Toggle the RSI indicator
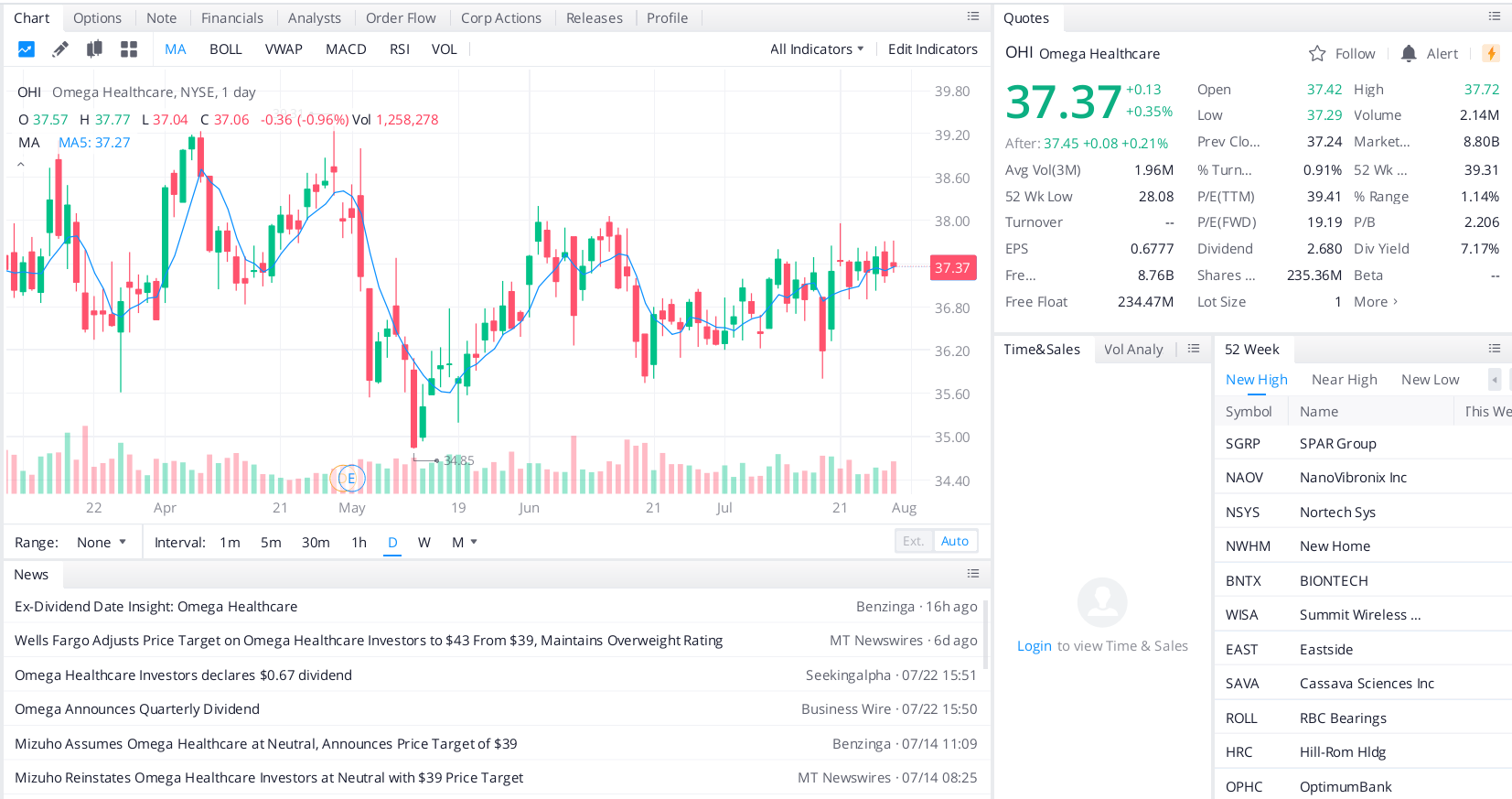Viewport: 1512px width, 799px height. click(400, 49)
